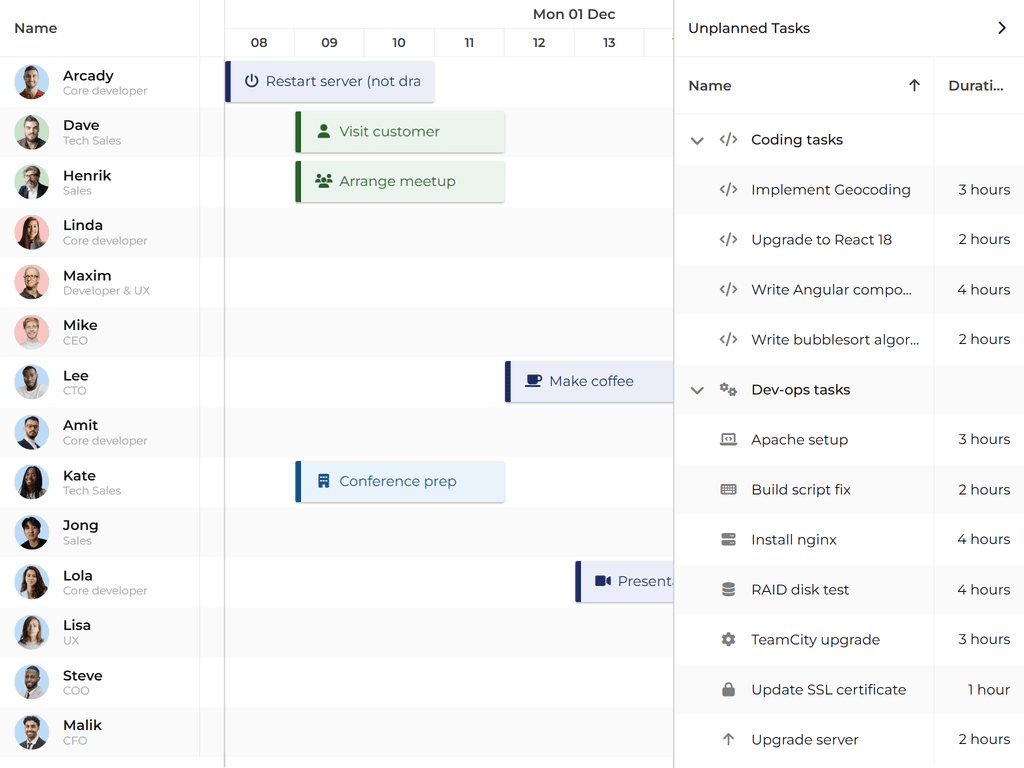
Task: Collapse the Unplanned Tasks panel with chevron
Action: (x=1001, y=28)
